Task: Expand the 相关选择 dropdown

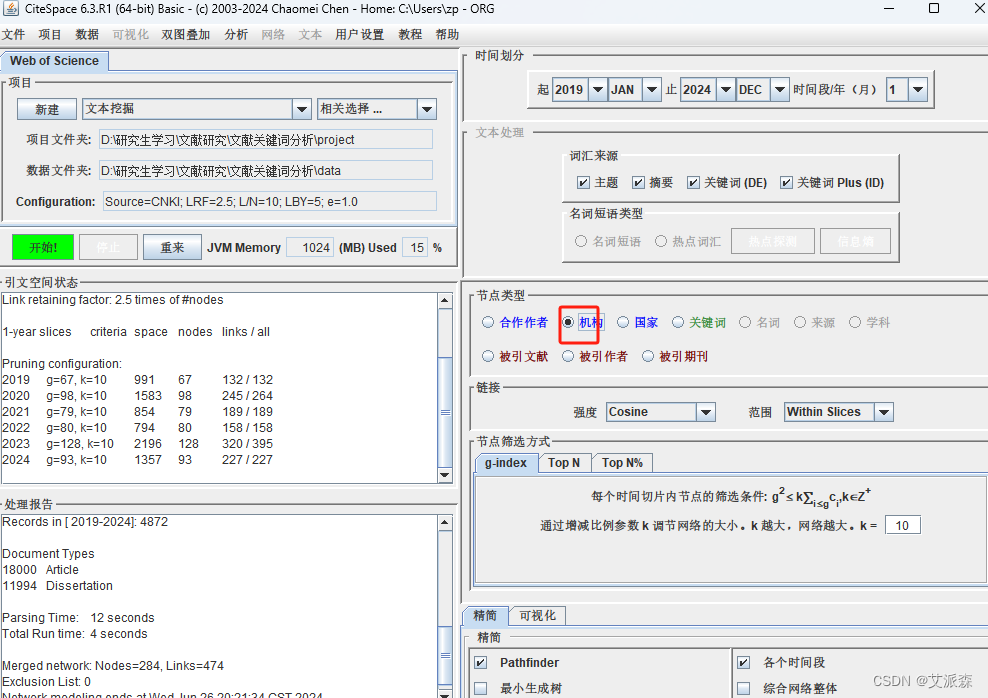Action: pyautogui.click(x=427, y=109)
